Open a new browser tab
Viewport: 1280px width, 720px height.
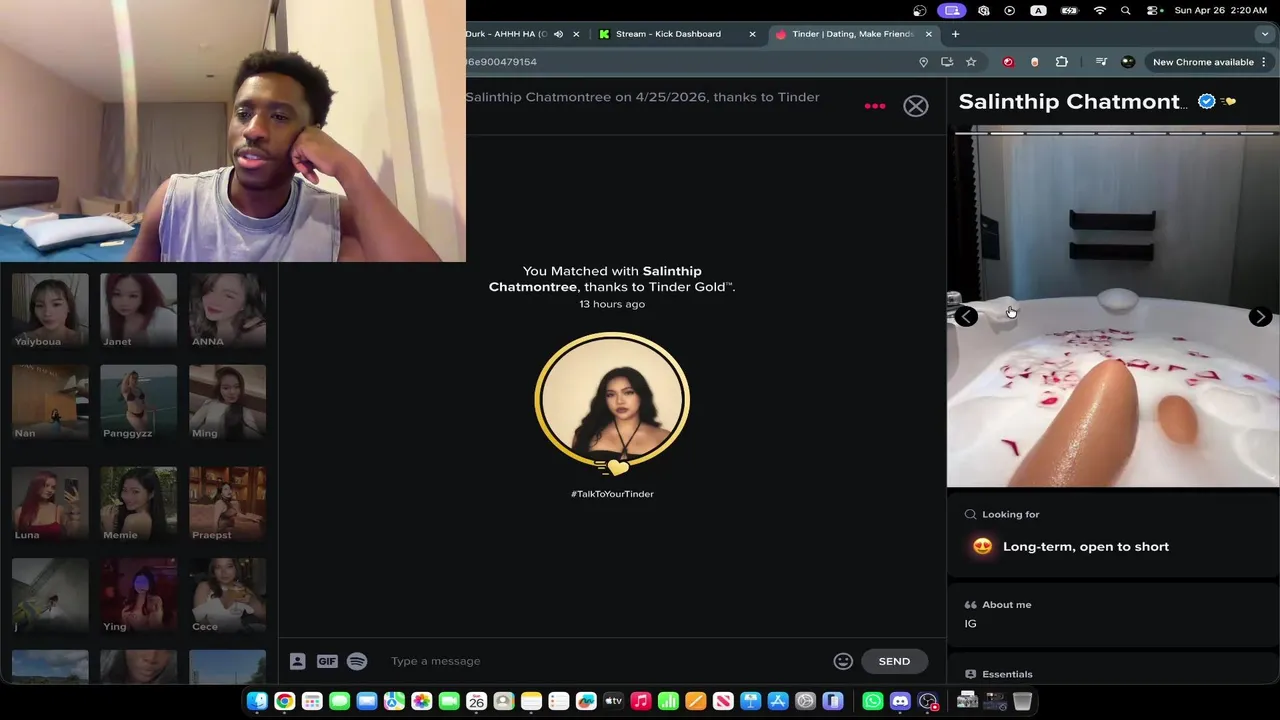point(955,34)
